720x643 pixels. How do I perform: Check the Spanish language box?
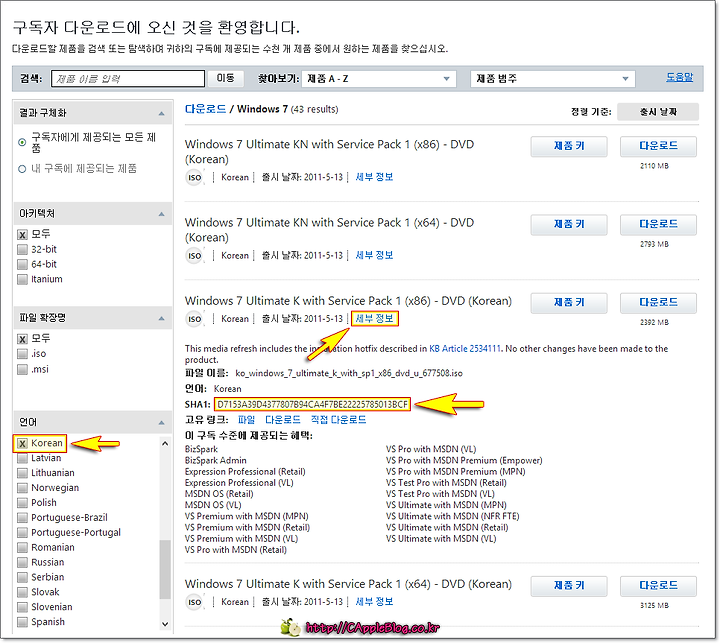tap(22, 622)
